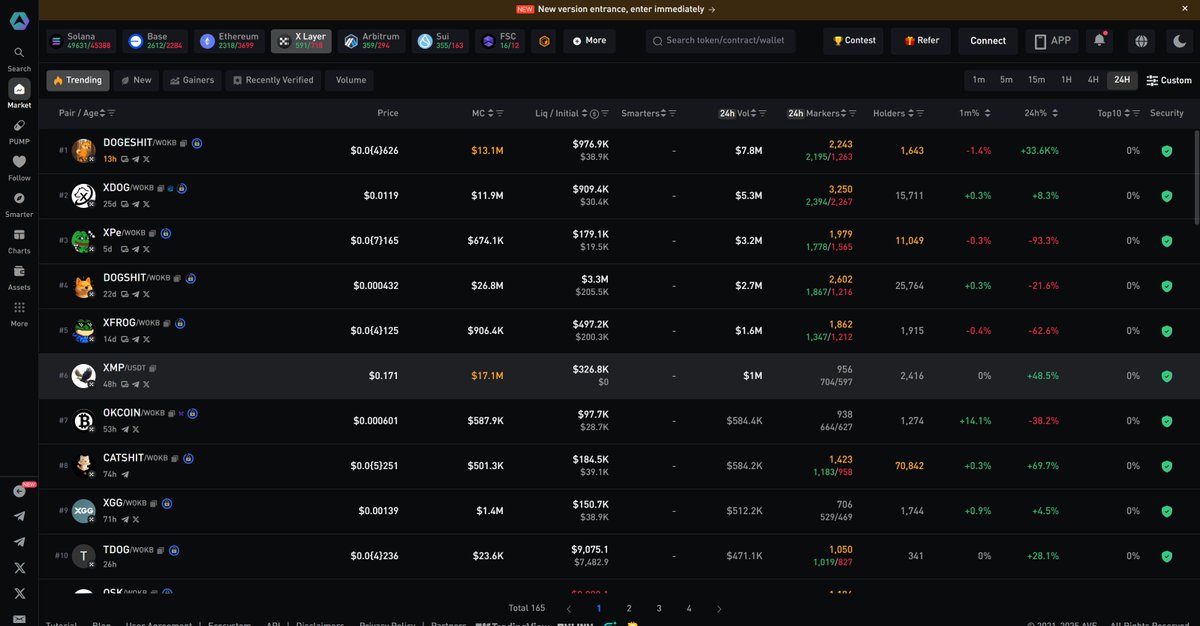Screen dimensions: 1200x626
Task: Click the lock badge next to XPe
Action: pos(165,233)
